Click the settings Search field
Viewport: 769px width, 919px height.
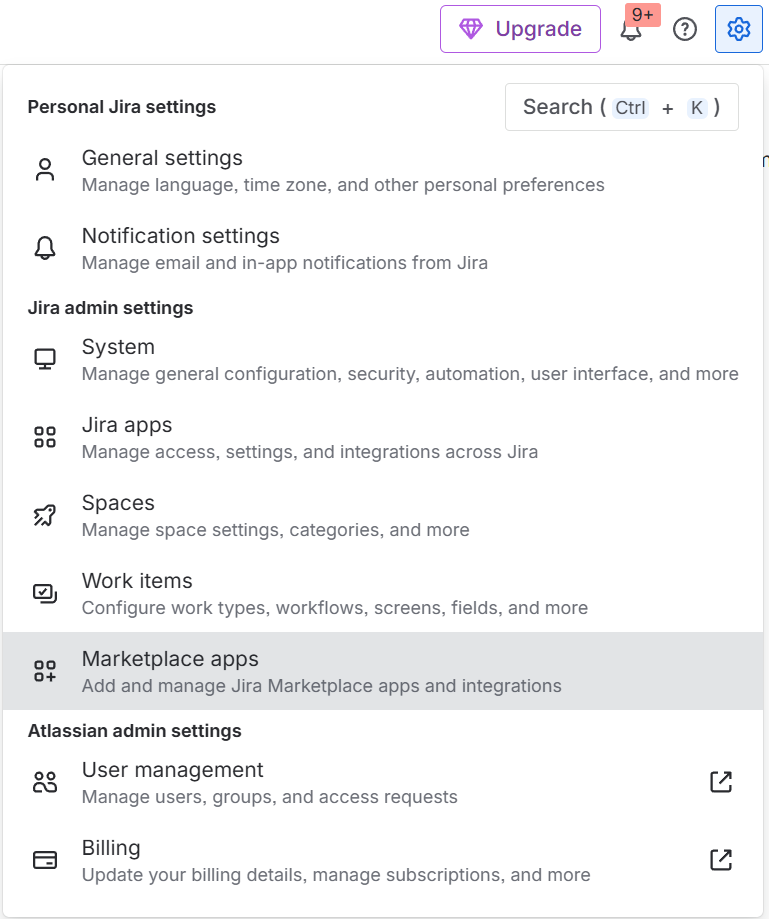[621, 107]
